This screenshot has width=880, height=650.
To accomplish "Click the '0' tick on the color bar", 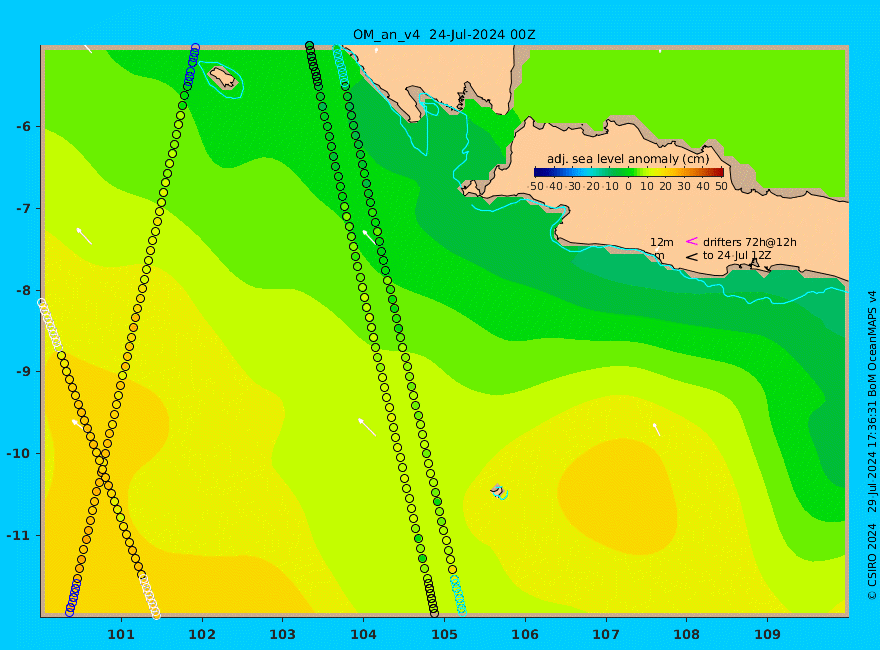I will coord(629,186).
